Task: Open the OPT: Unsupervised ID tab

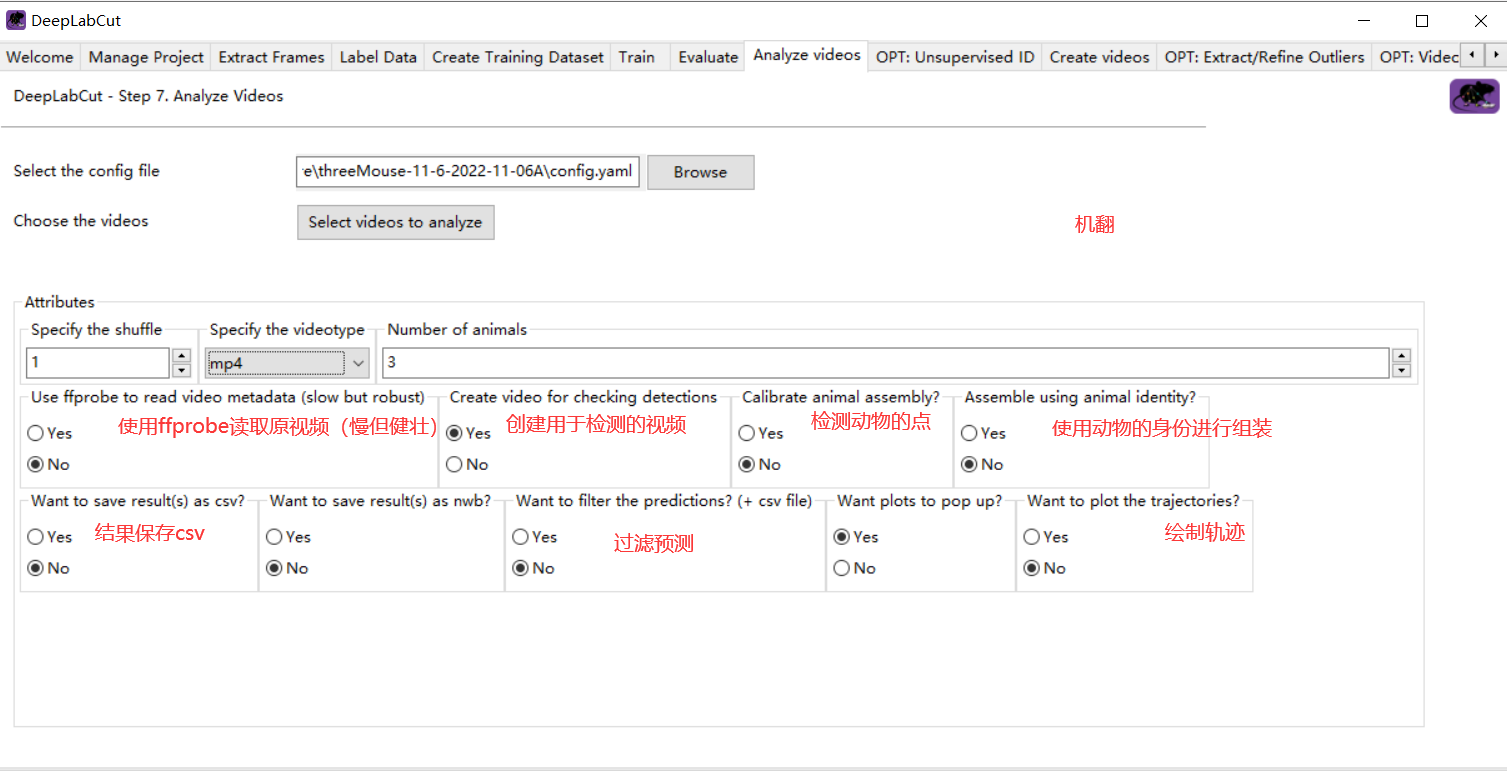Action: 955,57
